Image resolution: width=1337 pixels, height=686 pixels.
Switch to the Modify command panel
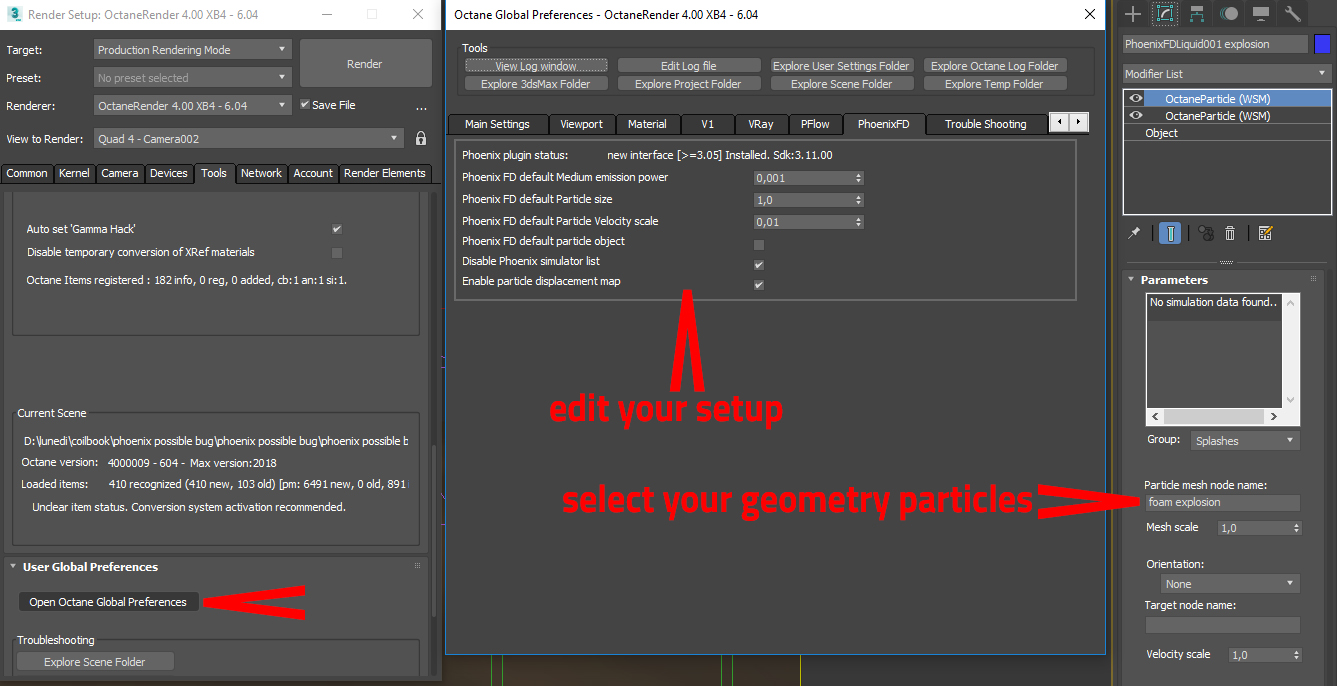1164,14
